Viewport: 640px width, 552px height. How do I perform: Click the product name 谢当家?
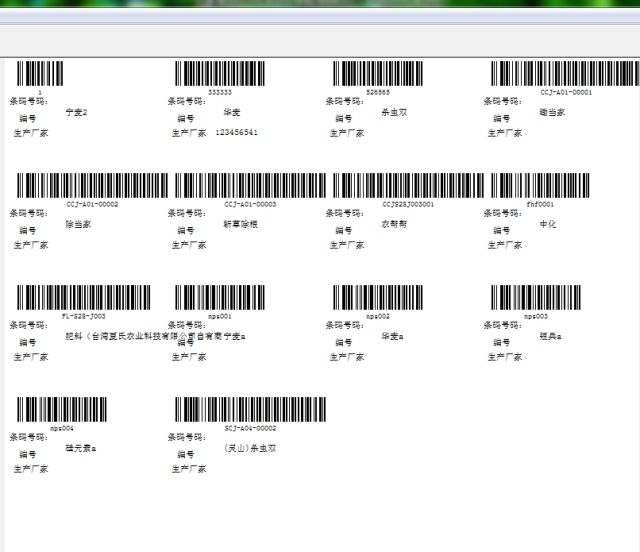point(552,112)
